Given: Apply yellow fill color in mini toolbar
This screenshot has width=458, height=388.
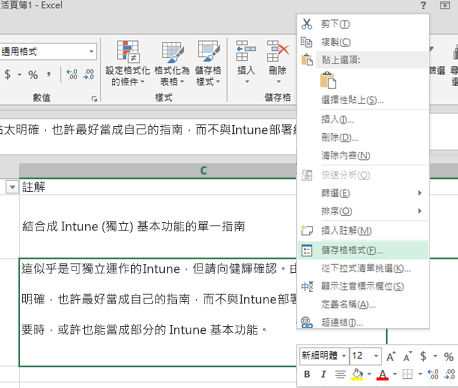Looking at the screenshot, I should tap(357, 374).
